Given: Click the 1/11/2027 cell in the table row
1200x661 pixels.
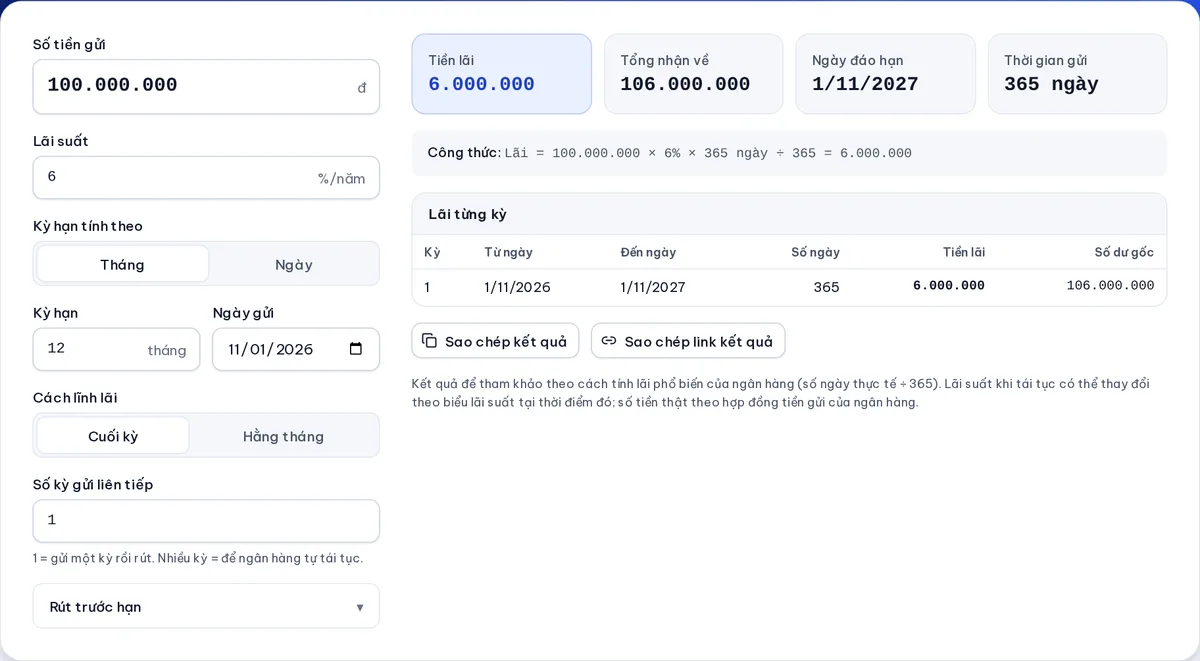Looking at the screenshot, I should pyautogui.click(x=653, y=287).
